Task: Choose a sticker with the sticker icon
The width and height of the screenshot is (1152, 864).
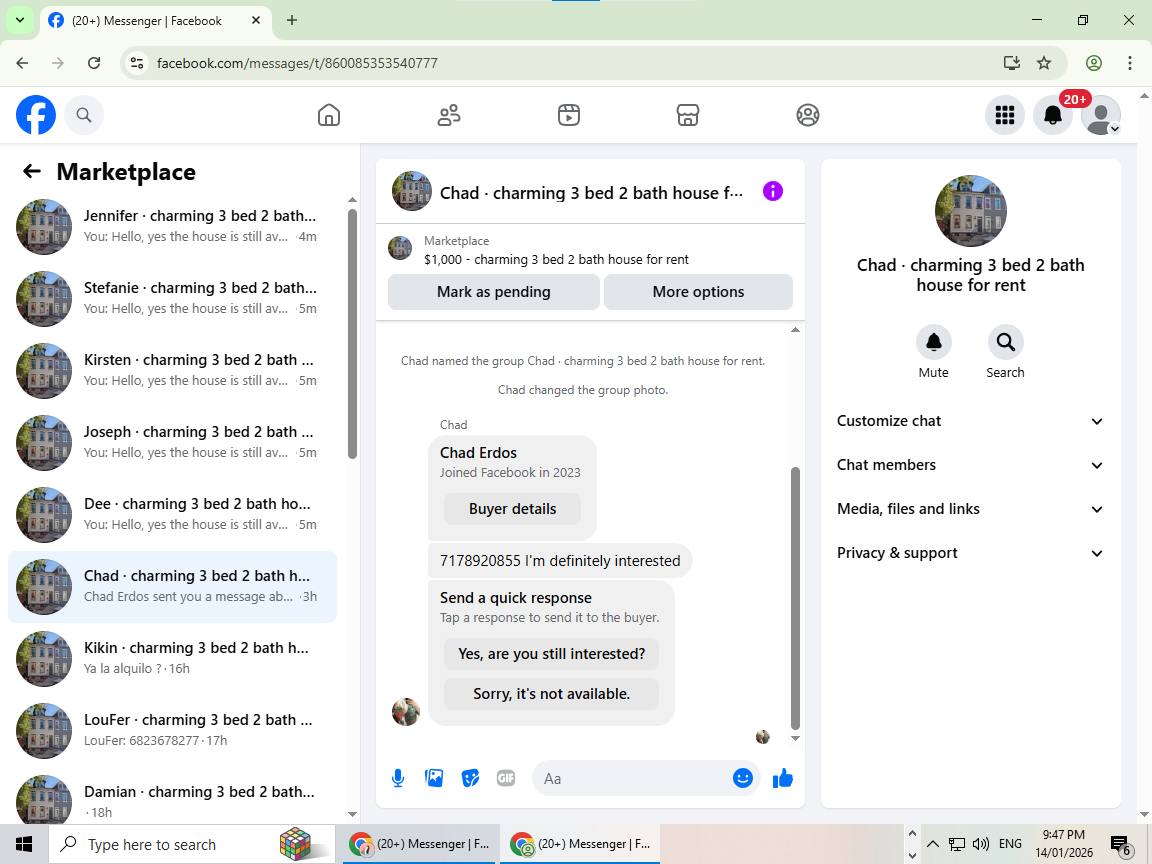Action: [x=470, y=778]
